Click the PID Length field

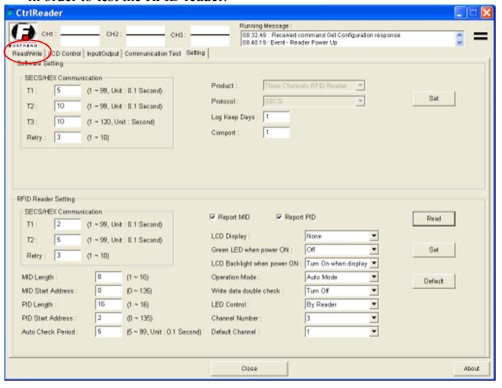click(109, 304)
